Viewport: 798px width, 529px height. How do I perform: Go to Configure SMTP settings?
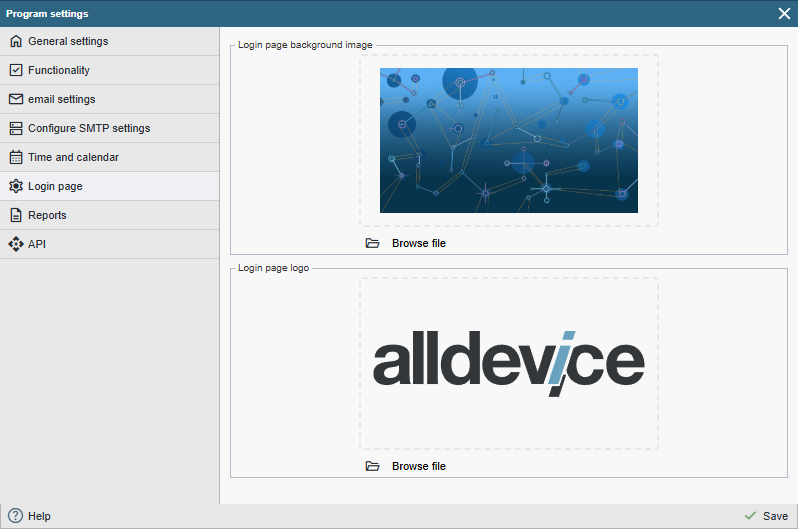[x=109, y=128]
